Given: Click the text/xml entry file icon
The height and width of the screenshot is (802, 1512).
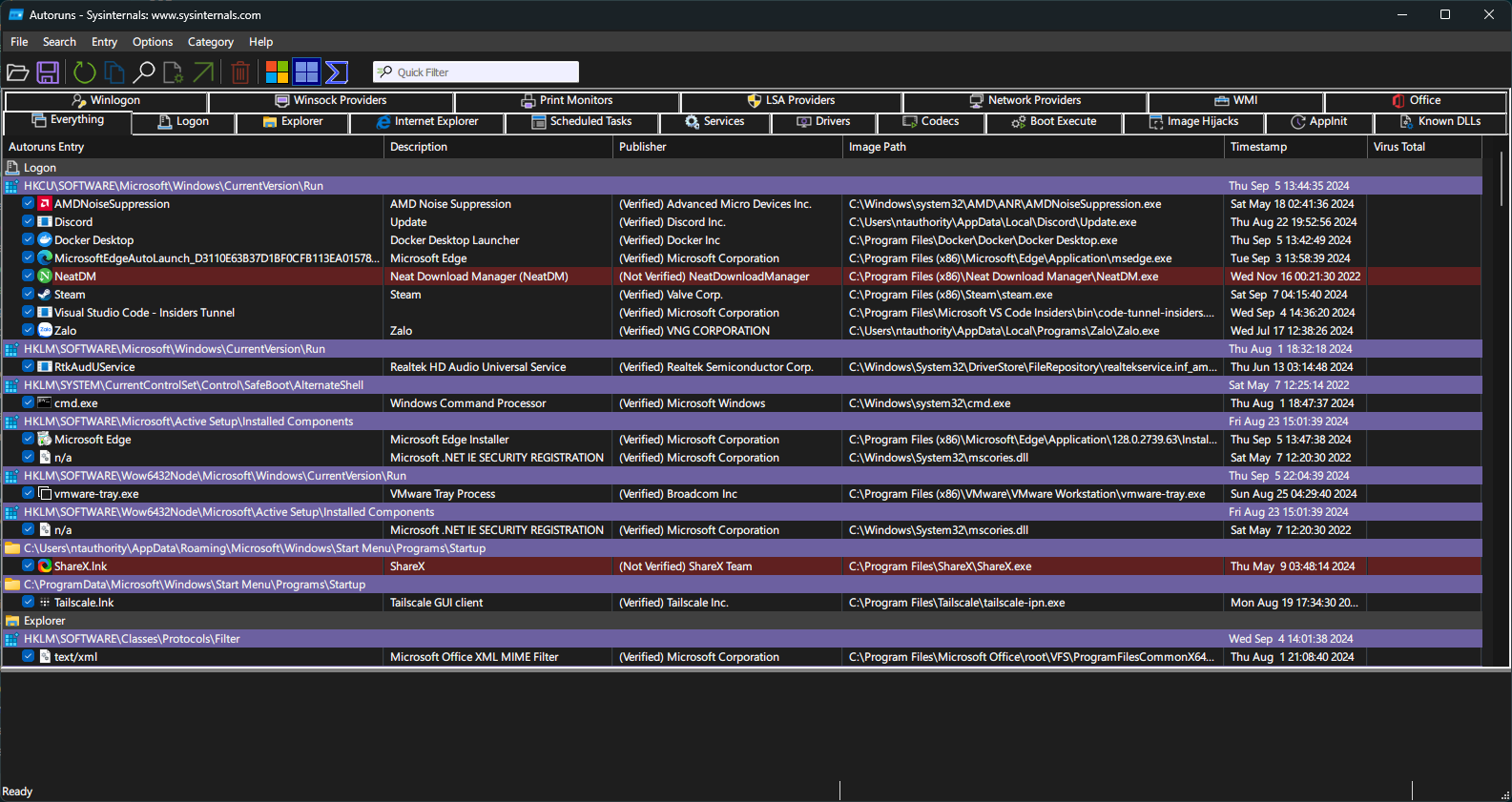Looking at the screenshot, I should point(45,657).
